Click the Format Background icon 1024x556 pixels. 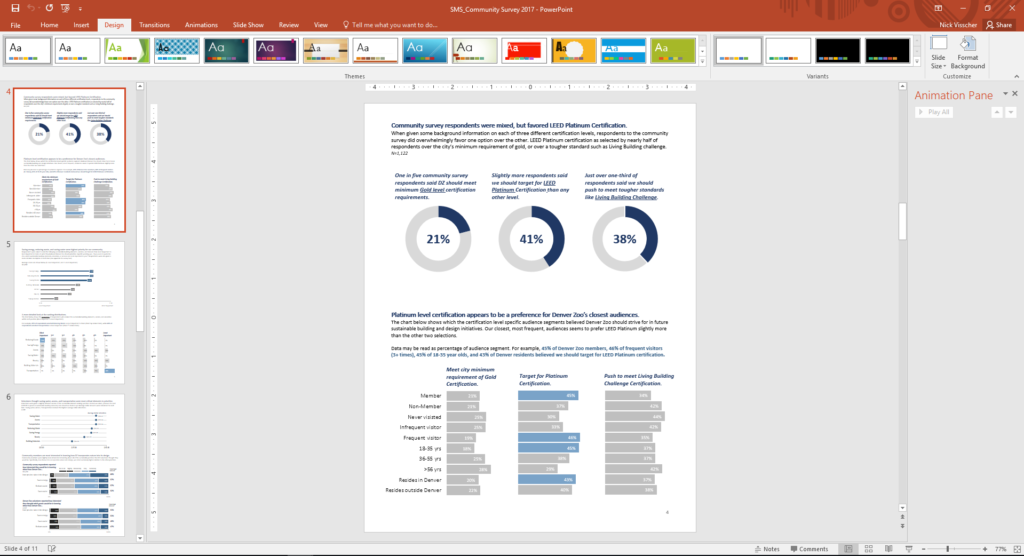tap(968, 54)
